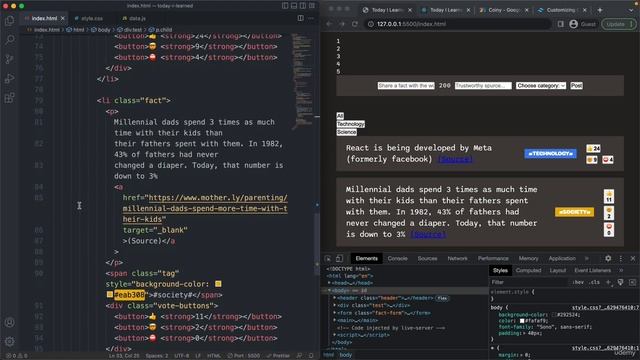
Task: Click the browser Update button
Action: (618, 24)
